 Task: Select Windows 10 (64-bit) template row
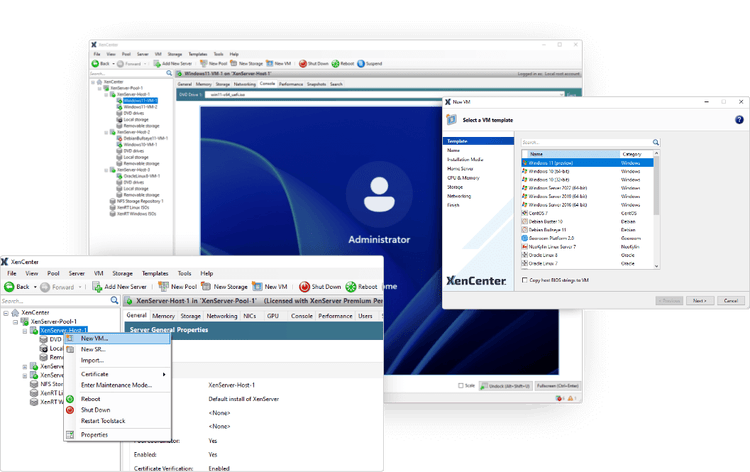(587, 171)
